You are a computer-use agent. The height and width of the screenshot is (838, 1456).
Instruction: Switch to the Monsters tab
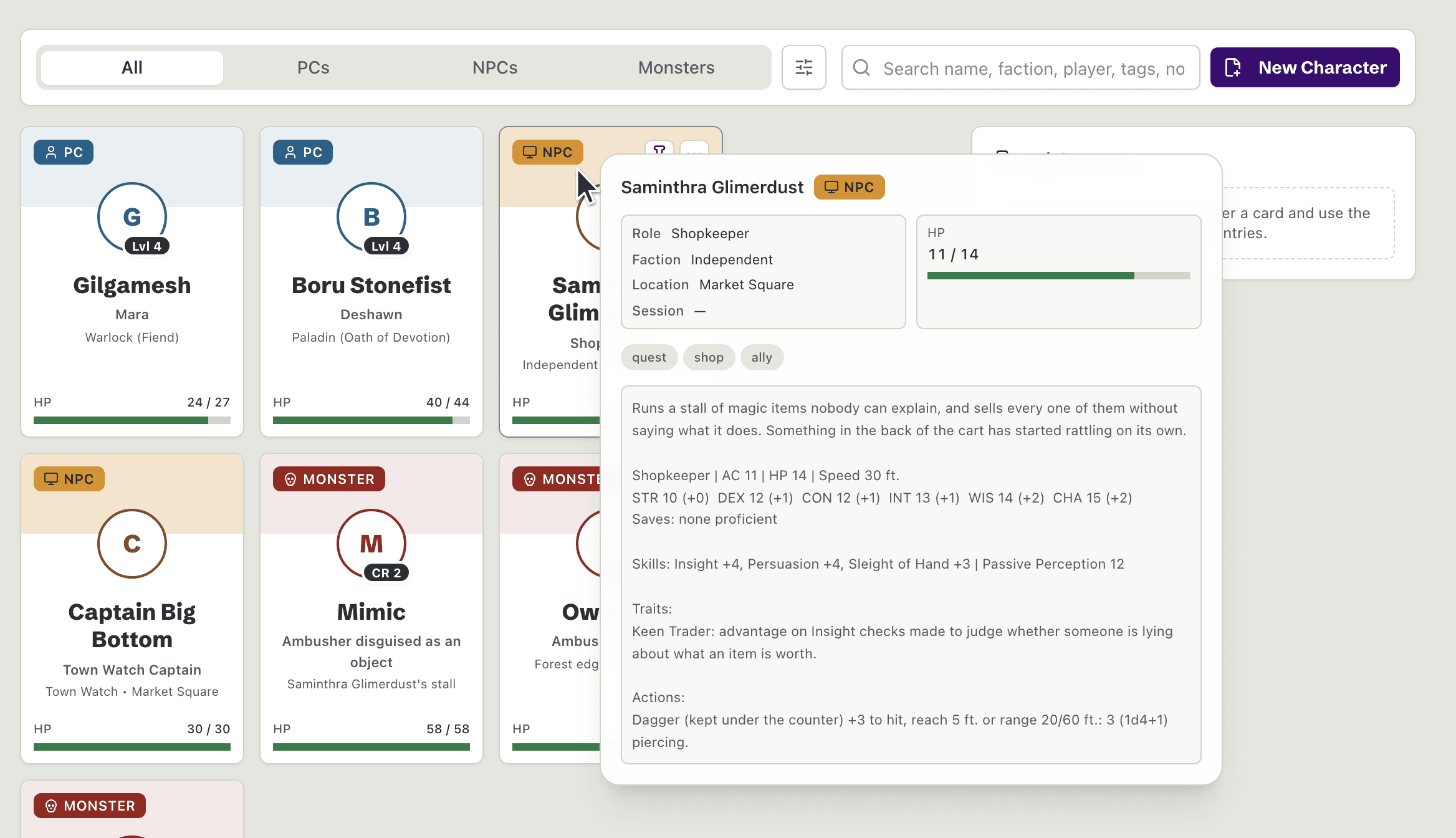point(676,67)
